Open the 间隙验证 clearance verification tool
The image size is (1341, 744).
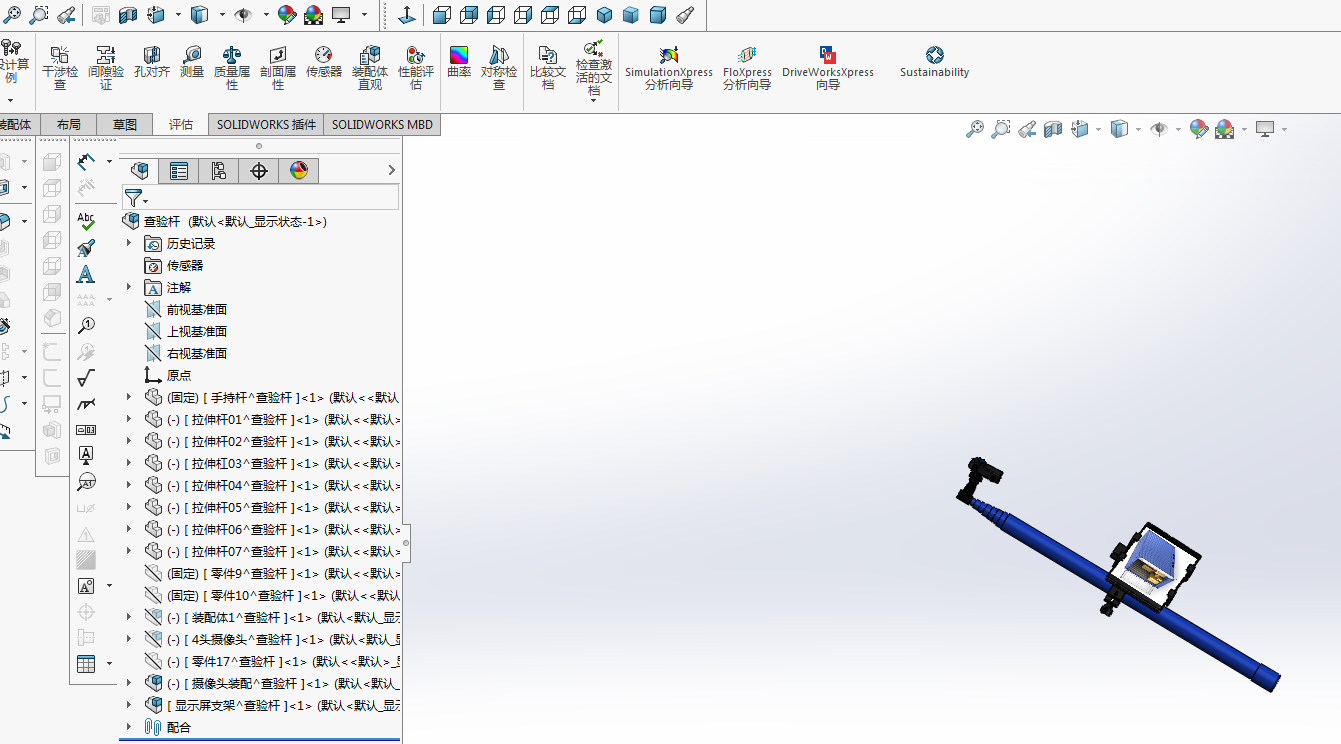[106, 67]
